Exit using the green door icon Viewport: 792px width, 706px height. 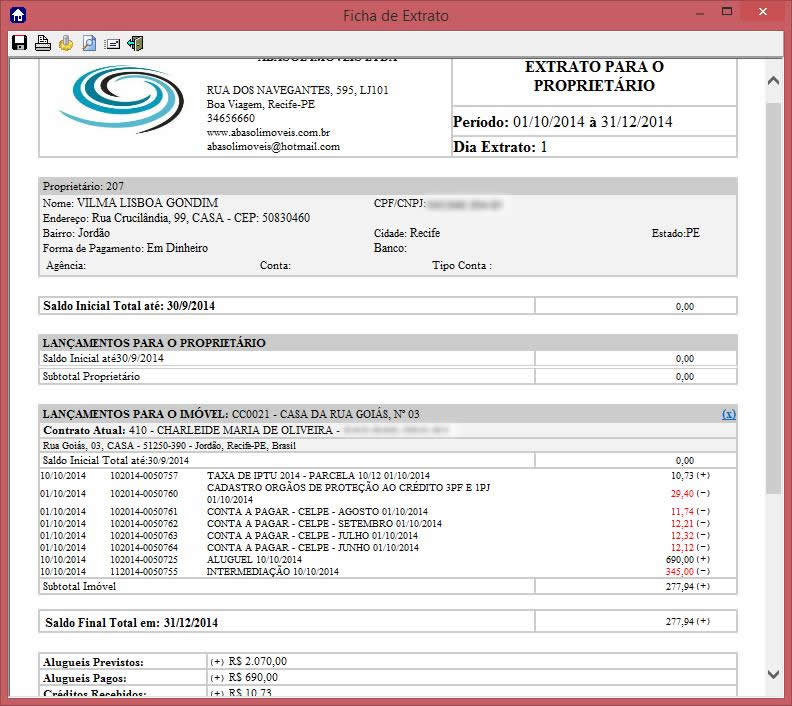pyautogui.click(x=135, y=43)
